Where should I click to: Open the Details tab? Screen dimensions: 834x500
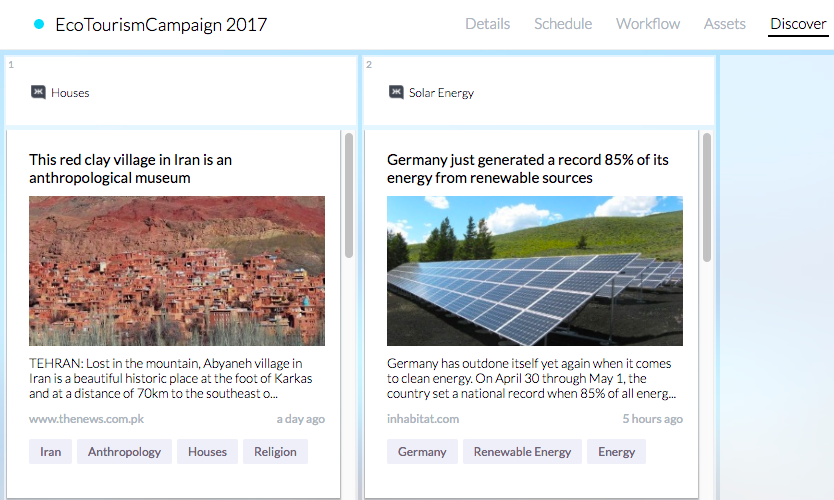[x=487, y=24]
